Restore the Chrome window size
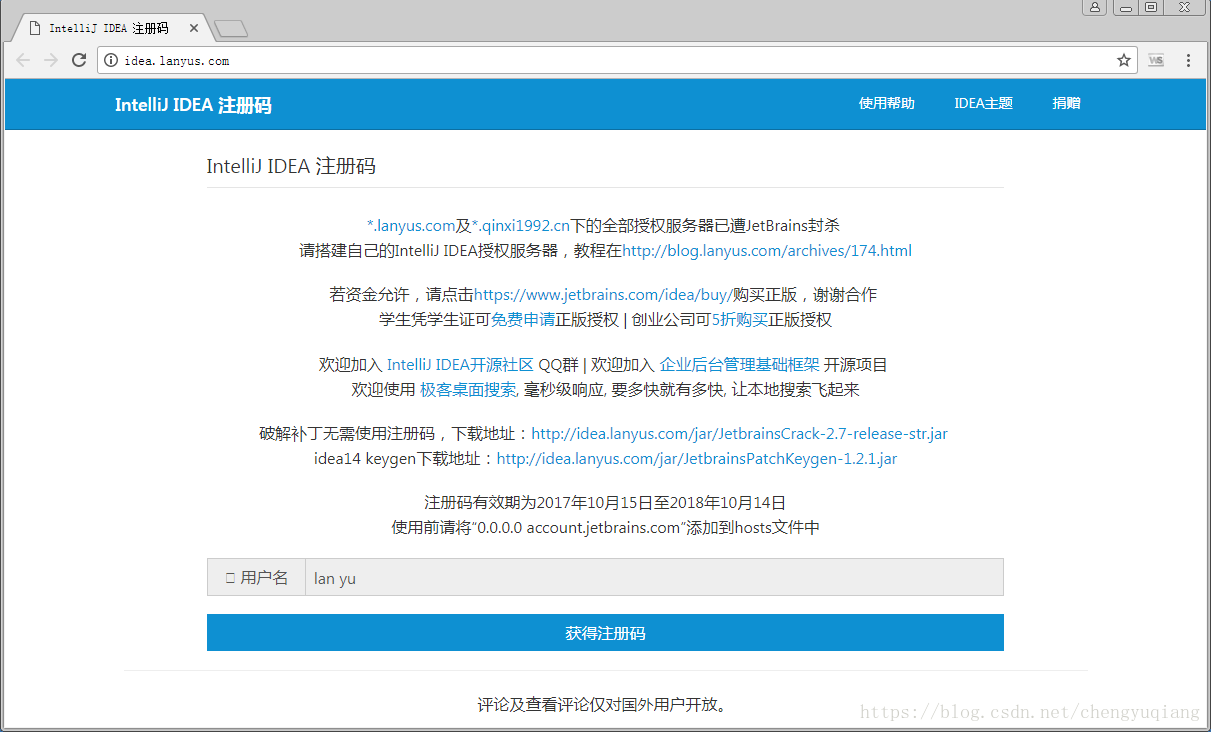 [1150, 7]
